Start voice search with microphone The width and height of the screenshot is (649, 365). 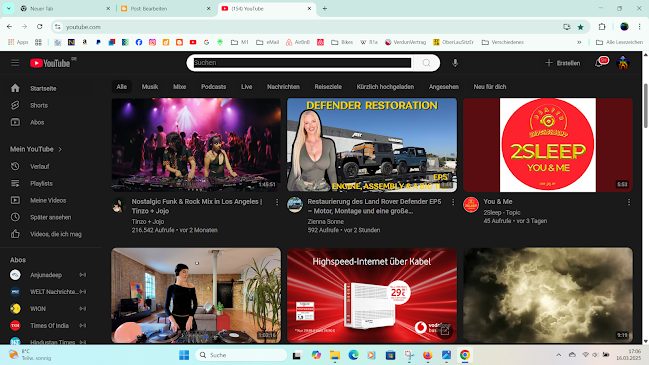455,63
